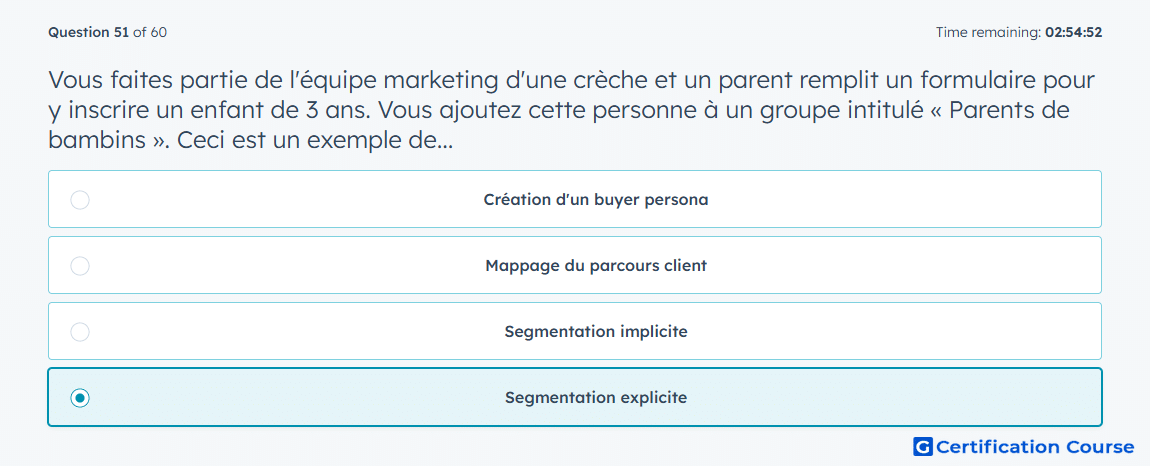1150x466 pixels.
Task: Tick the Segmentation implicite radio circle
Action: (x=80, y=332)
